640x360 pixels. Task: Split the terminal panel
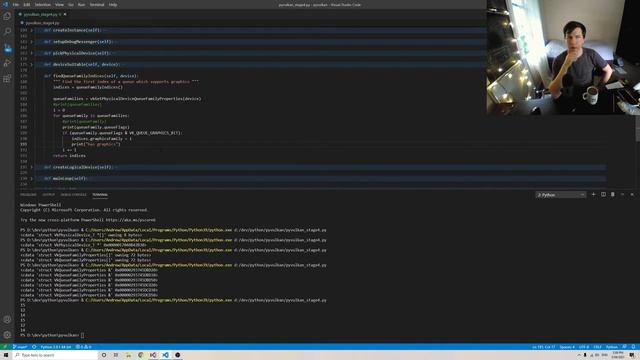603,195
